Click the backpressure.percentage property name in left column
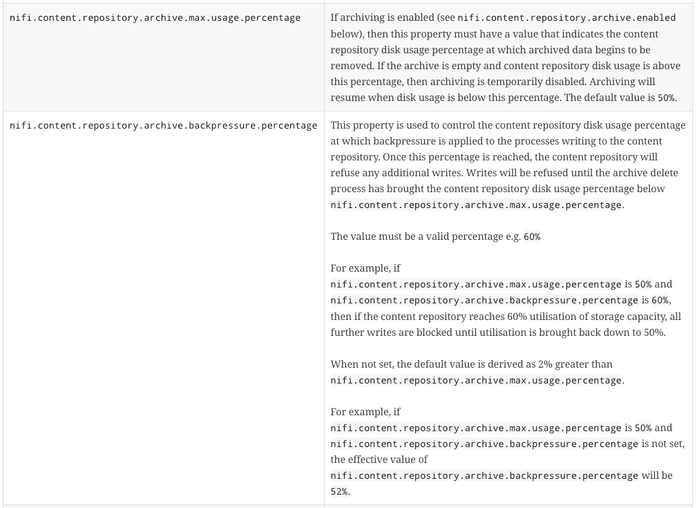The height and width of the screenshot is (508, 697). [163, 126]
